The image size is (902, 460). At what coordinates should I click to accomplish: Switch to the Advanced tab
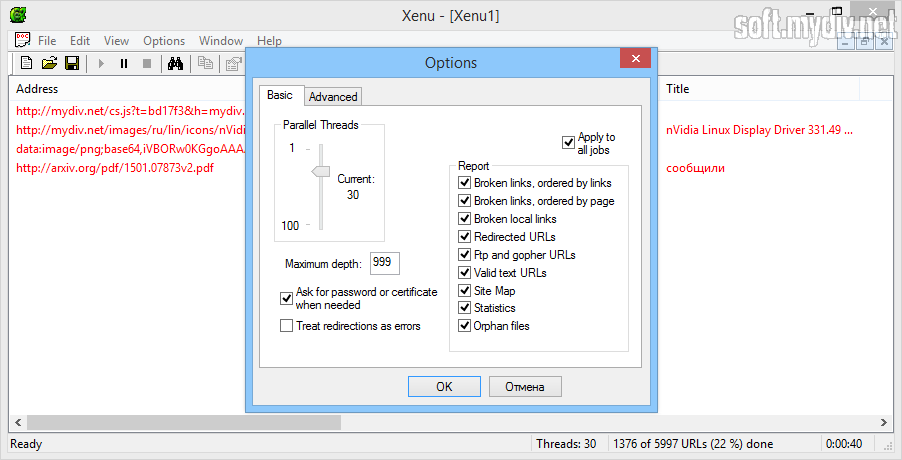pyautogui.click(x=333, y=97)
